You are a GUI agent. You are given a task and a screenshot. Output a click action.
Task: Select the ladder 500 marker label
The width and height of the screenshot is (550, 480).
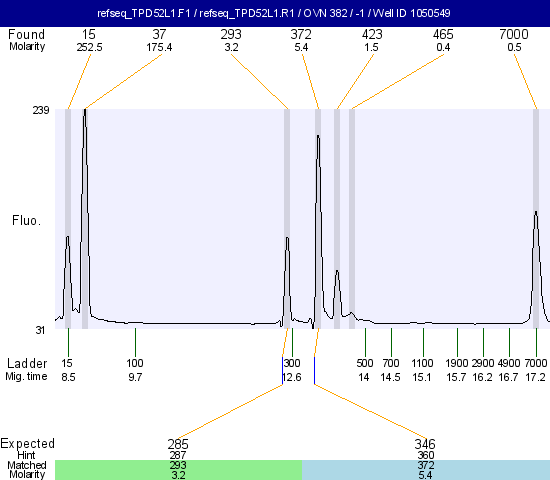(365, 363)
